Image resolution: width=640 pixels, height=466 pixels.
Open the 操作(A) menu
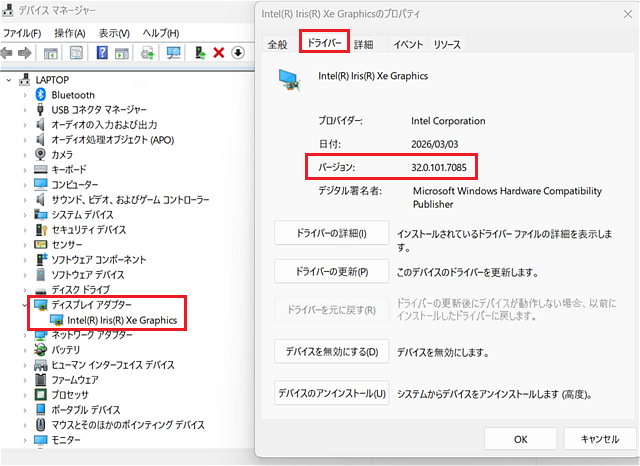[70, 33]
